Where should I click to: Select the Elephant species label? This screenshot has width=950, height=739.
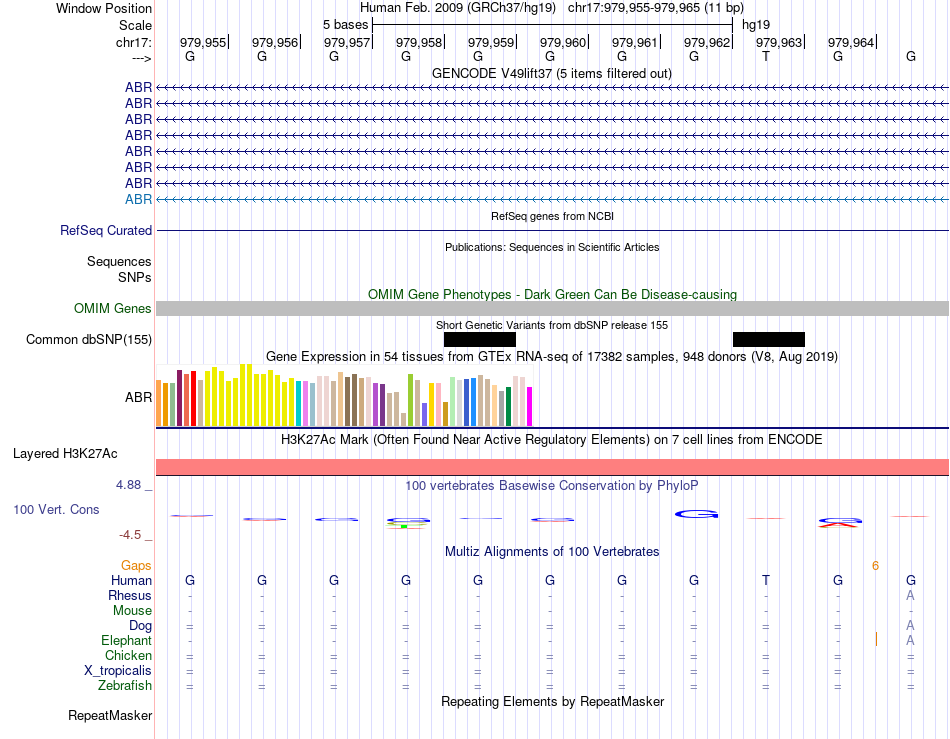click(x=126, y=640)
